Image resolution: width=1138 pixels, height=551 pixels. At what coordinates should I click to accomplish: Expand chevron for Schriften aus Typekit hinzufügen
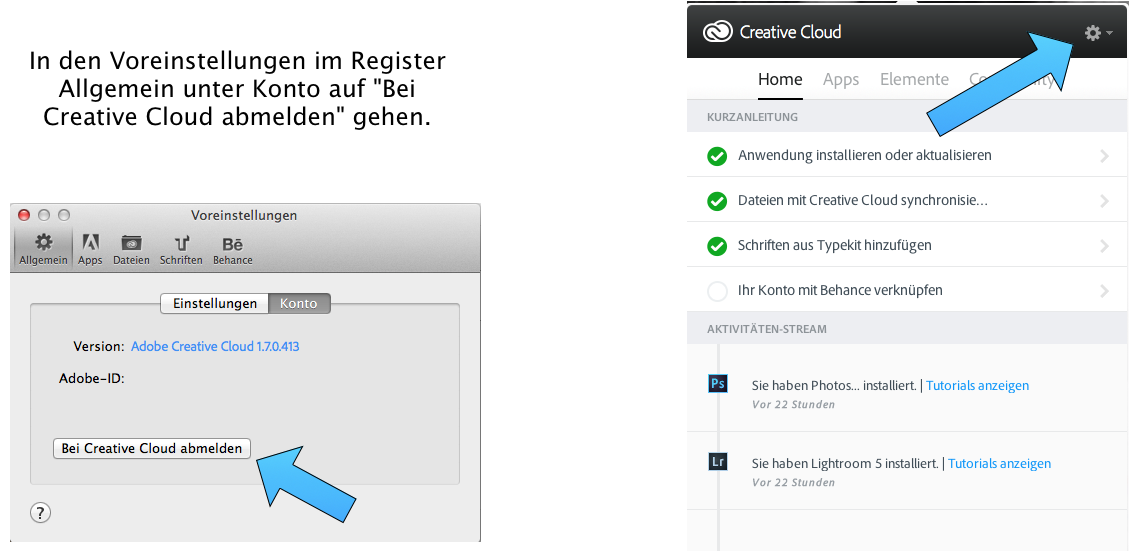1105,246
